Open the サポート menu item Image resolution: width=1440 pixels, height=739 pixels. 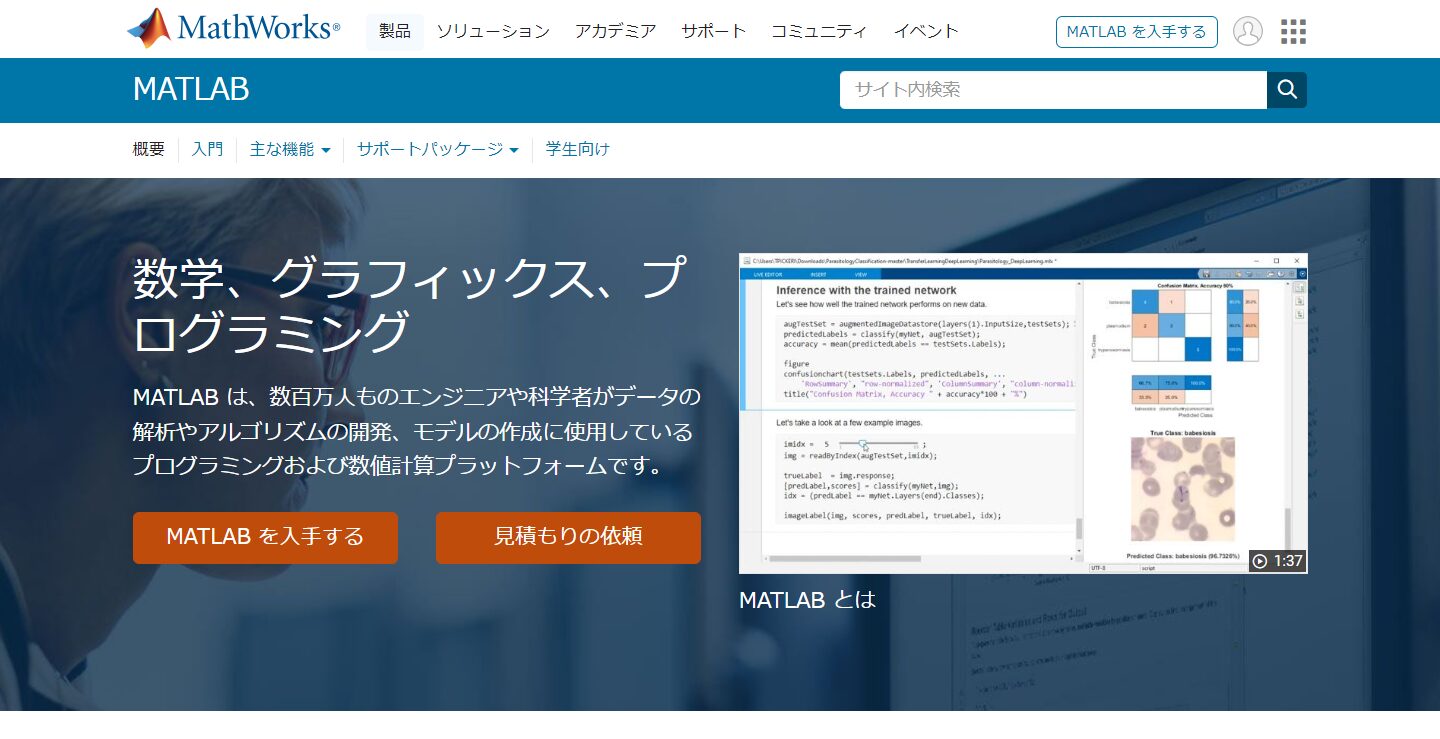point(713,32)
